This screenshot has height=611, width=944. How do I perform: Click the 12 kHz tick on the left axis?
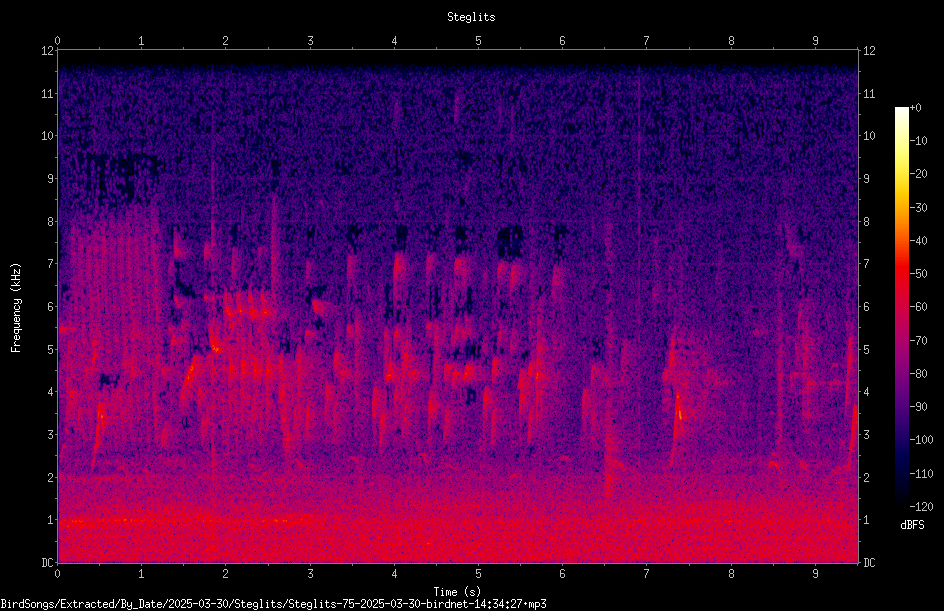pyautogui.click(x=48, y=51)
